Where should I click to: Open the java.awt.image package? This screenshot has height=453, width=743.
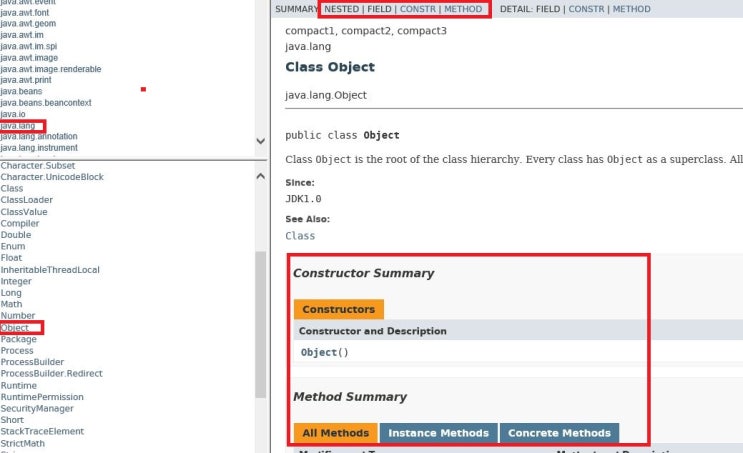pos(29,58)
